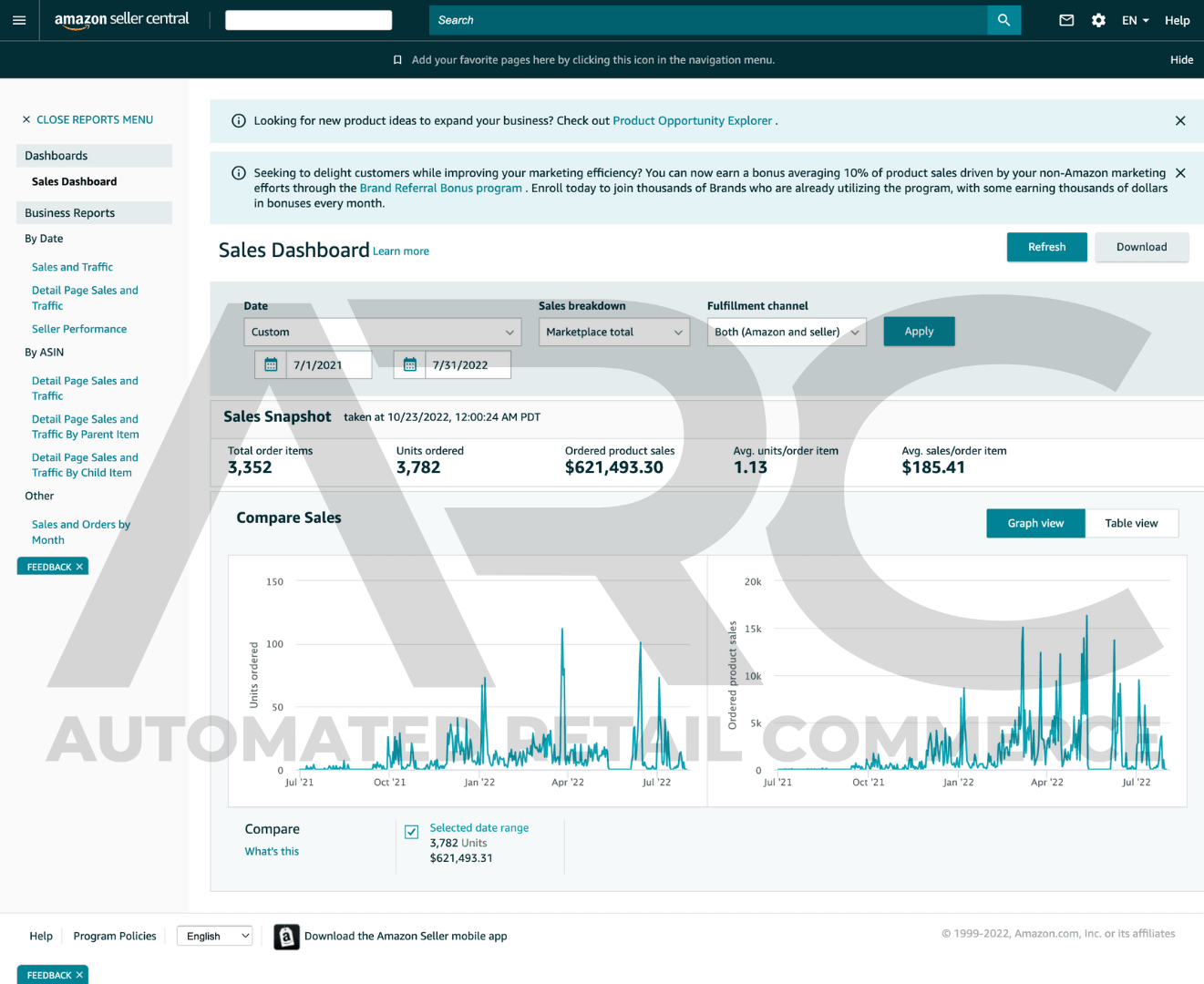
Task: Click the search magnifier icon
Action: [1003, 19]
